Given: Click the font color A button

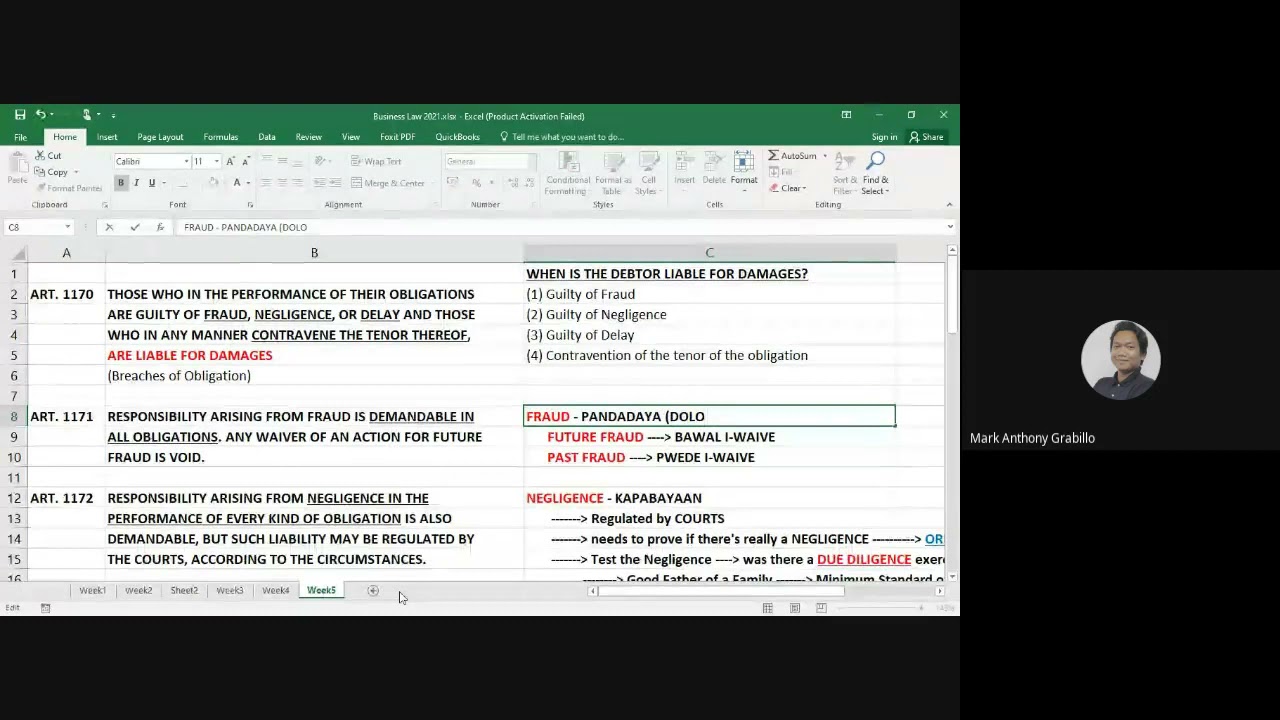Looking at the screenshot, I should pyautogui.click(x=237, y=183).
